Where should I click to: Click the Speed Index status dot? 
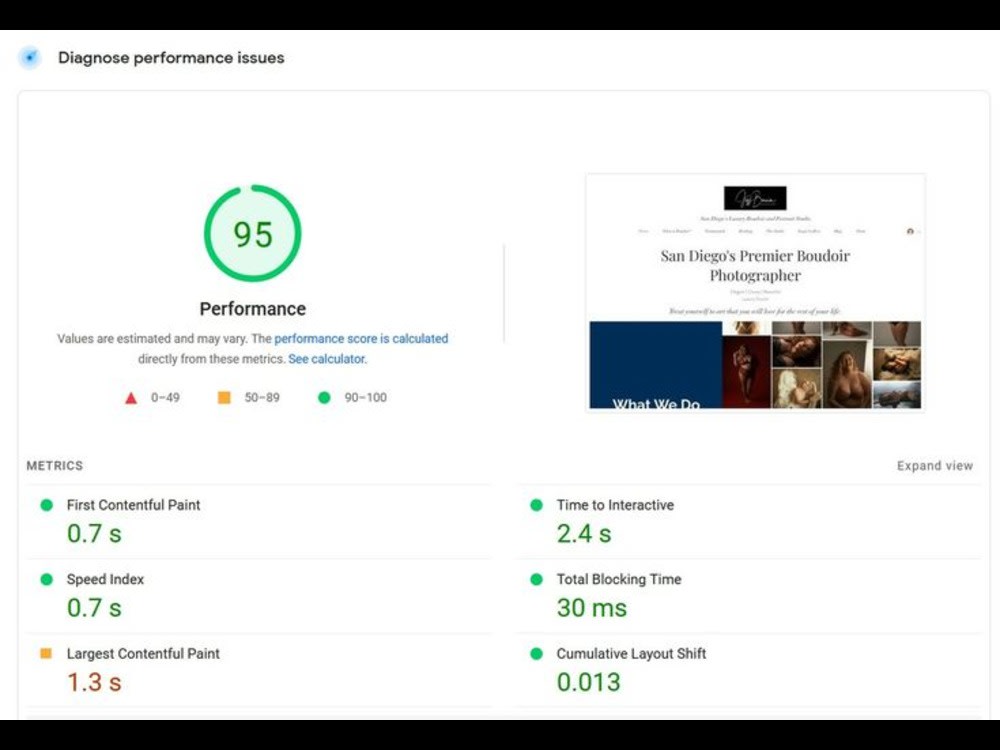click(47, 579)
